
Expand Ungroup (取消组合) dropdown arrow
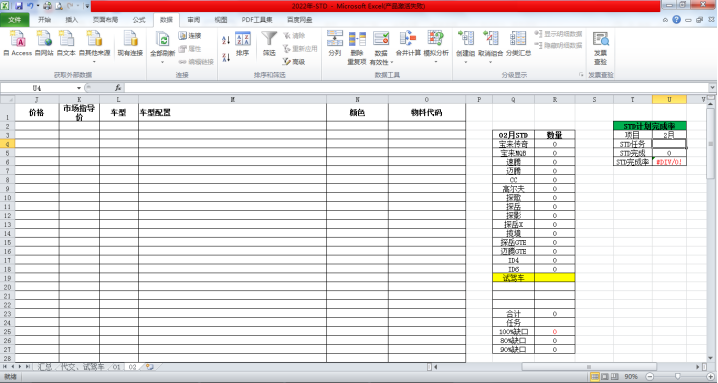click(490, 61)
